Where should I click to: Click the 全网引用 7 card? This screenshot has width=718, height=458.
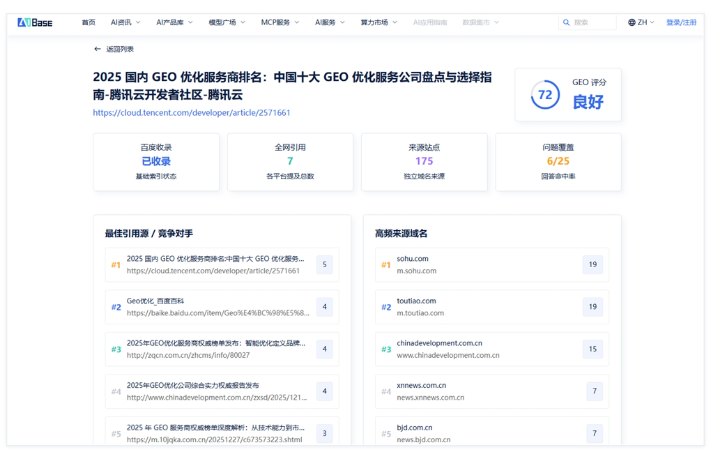(290, 162)
